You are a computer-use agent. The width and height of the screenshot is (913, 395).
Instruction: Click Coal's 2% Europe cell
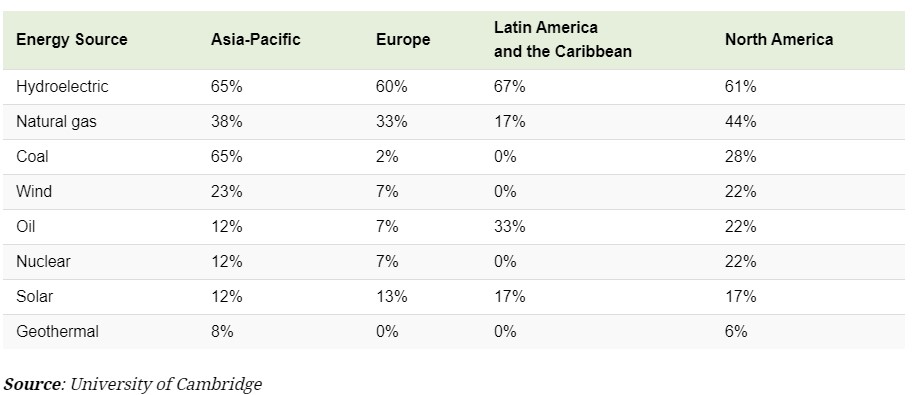pyautogui.click(x=387, y=157)
